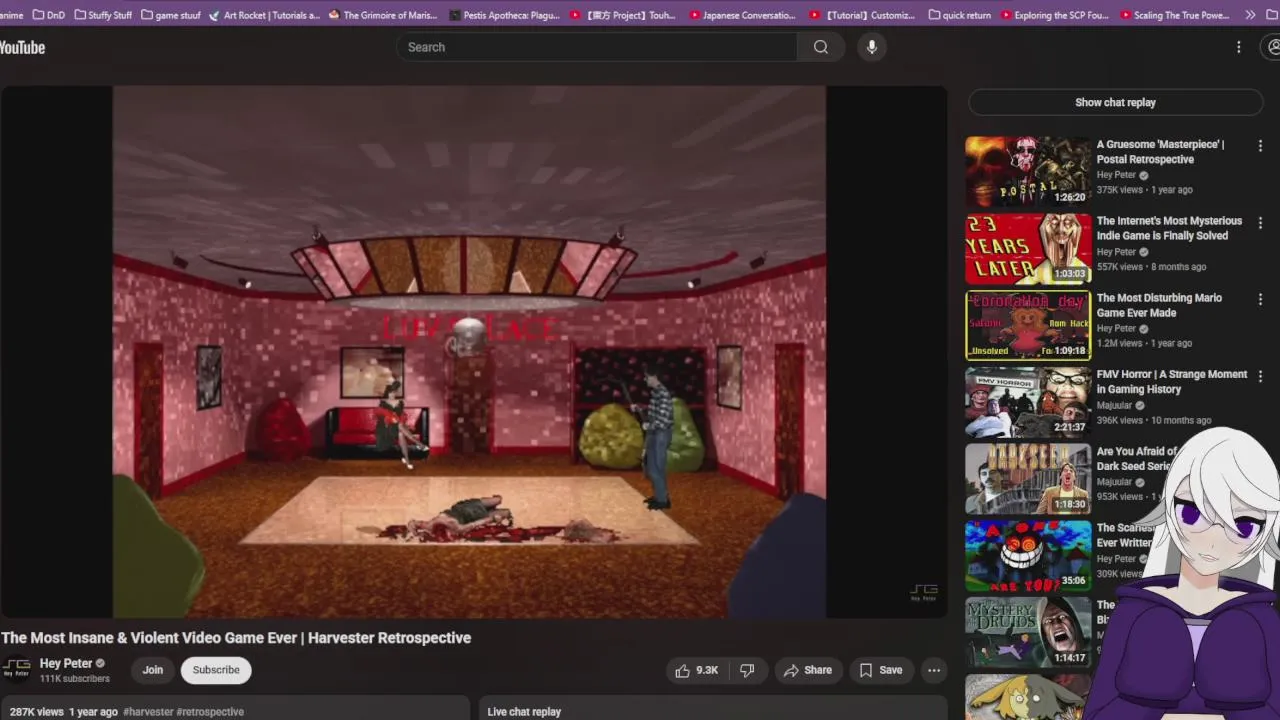Open more actions ellipsis under video
Image resolution: width=1280 pixels, height=720 pixels.
click(933, 670)
